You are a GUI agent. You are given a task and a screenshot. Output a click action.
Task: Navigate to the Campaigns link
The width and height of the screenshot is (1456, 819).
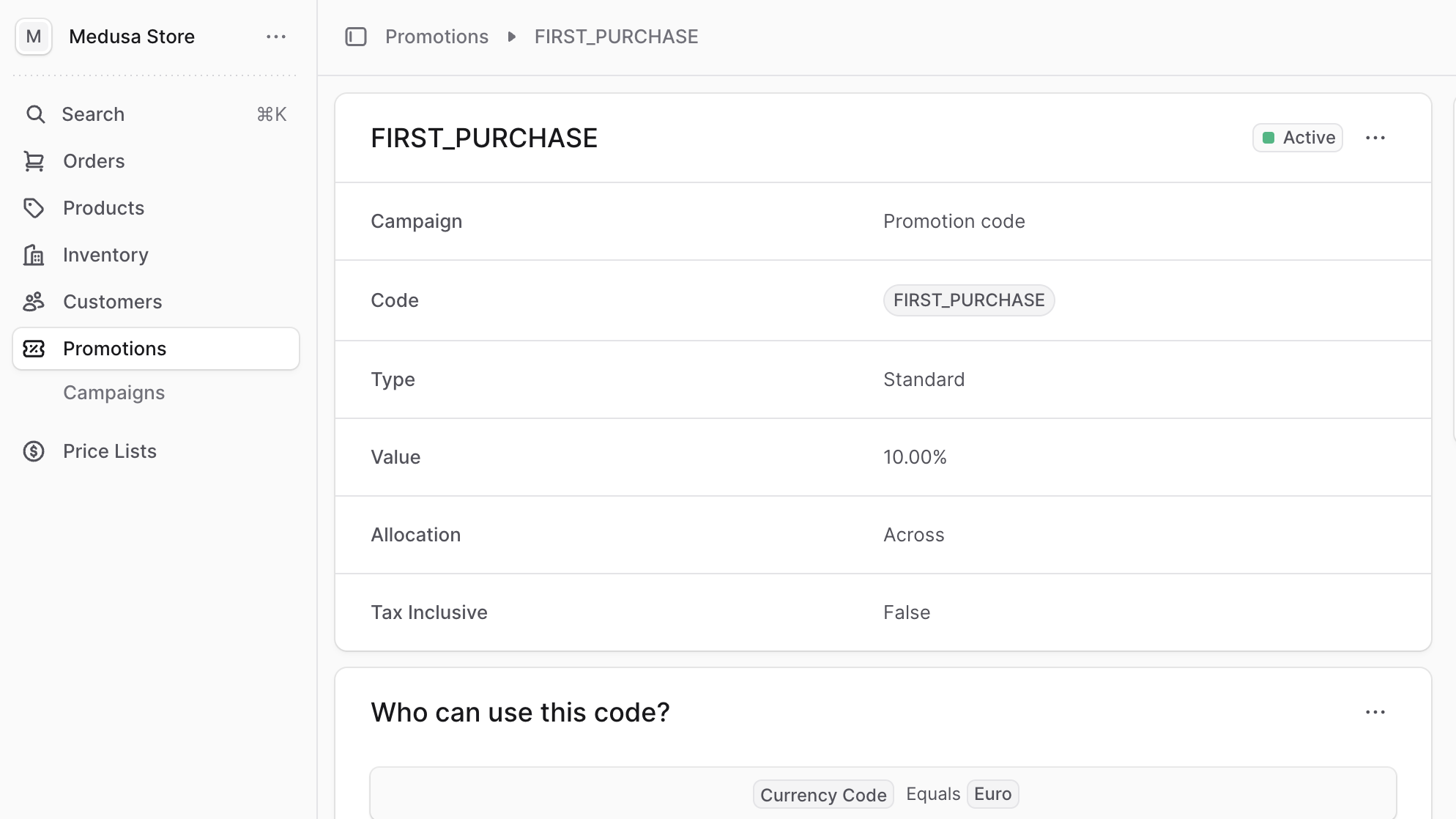point(114,392)
